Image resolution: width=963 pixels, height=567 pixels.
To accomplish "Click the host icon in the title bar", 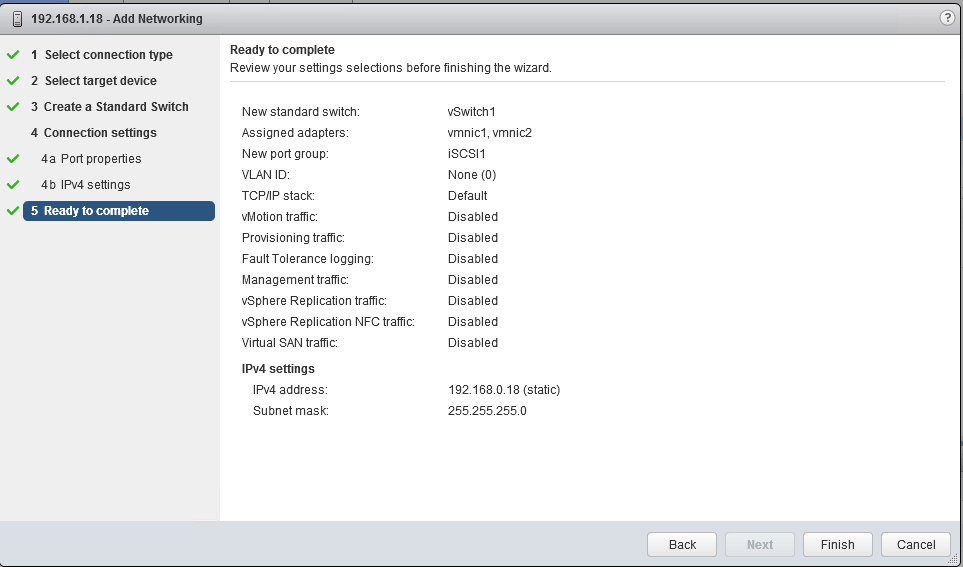I will 17,19.
